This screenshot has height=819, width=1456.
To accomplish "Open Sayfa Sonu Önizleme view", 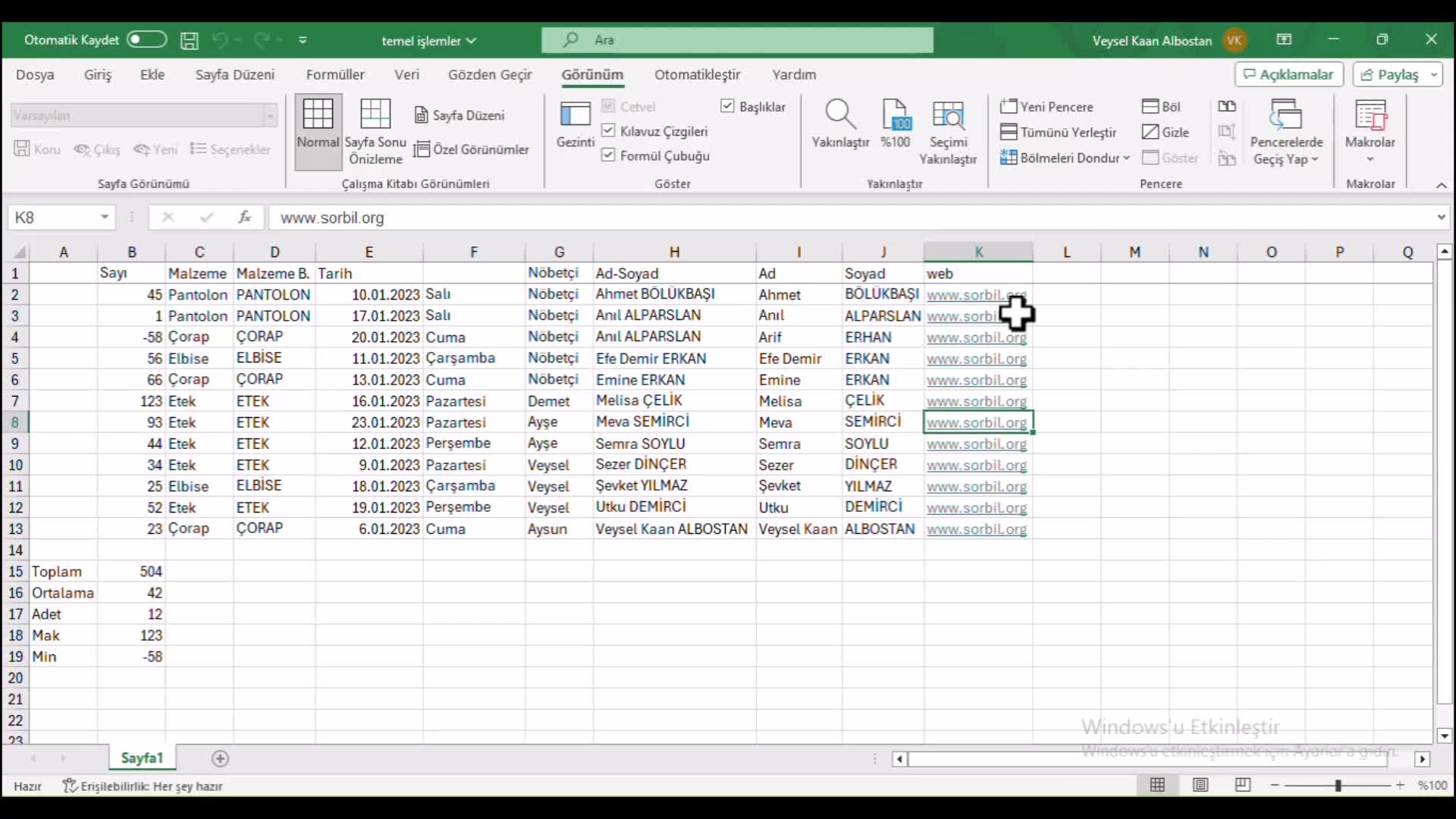I will (375, 130).
